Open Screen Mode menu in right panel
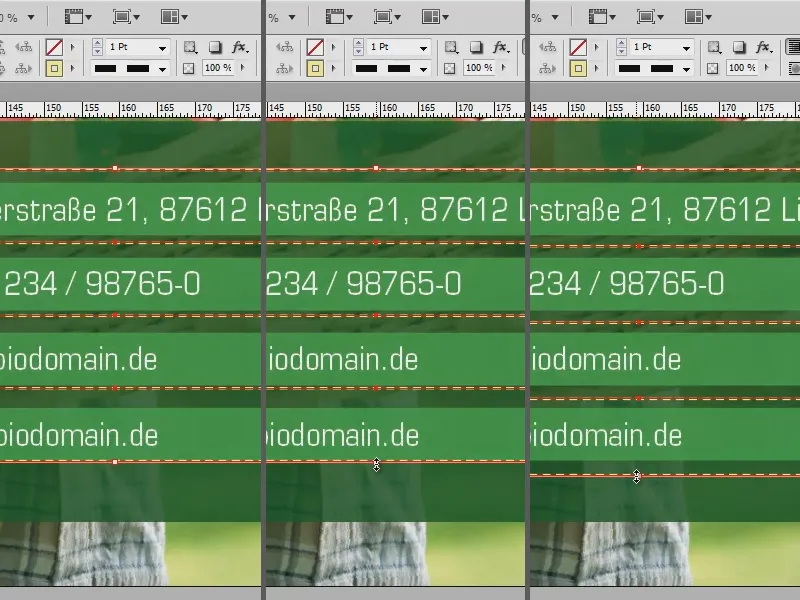800x600 pixels. coord(650,17)
